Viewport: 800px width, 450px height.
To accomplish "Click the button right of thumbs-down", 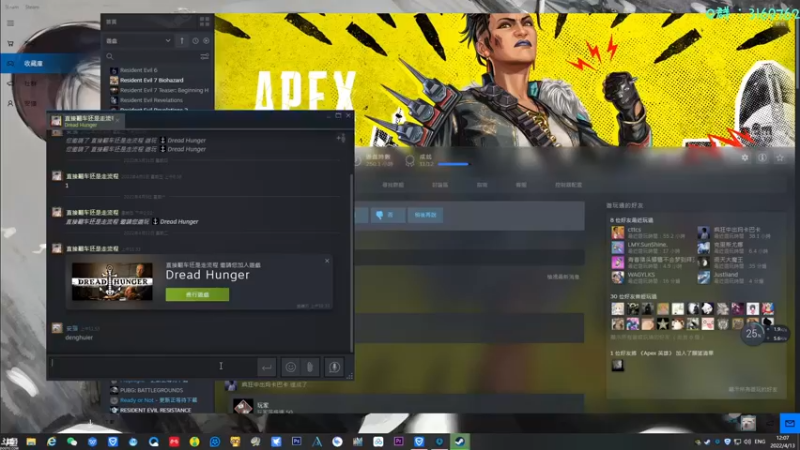I will (425, 215).
